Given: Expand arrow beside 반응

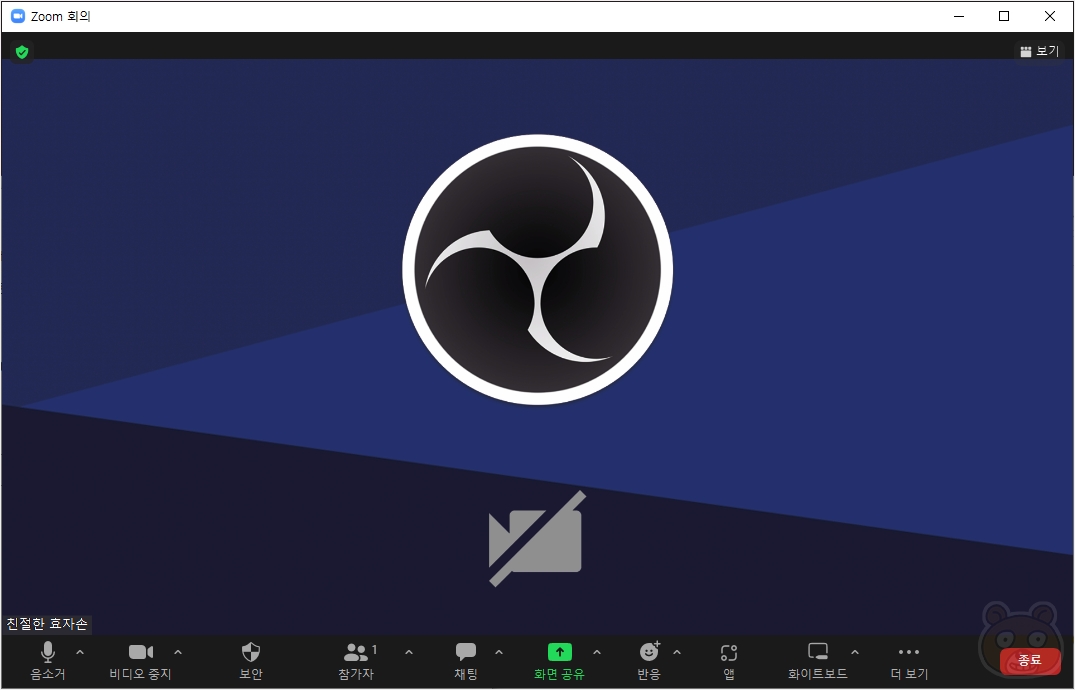Looking at the screenshot, I should click(677, 652).
